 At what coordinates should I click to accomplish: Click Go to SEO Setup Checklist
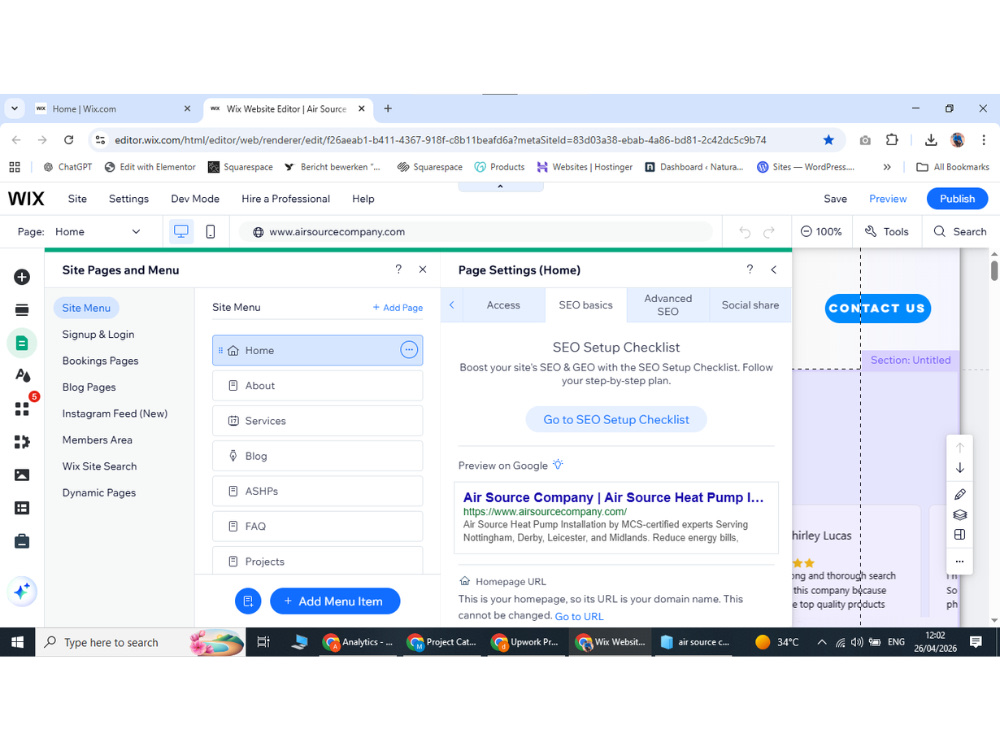tap(616, 420)
